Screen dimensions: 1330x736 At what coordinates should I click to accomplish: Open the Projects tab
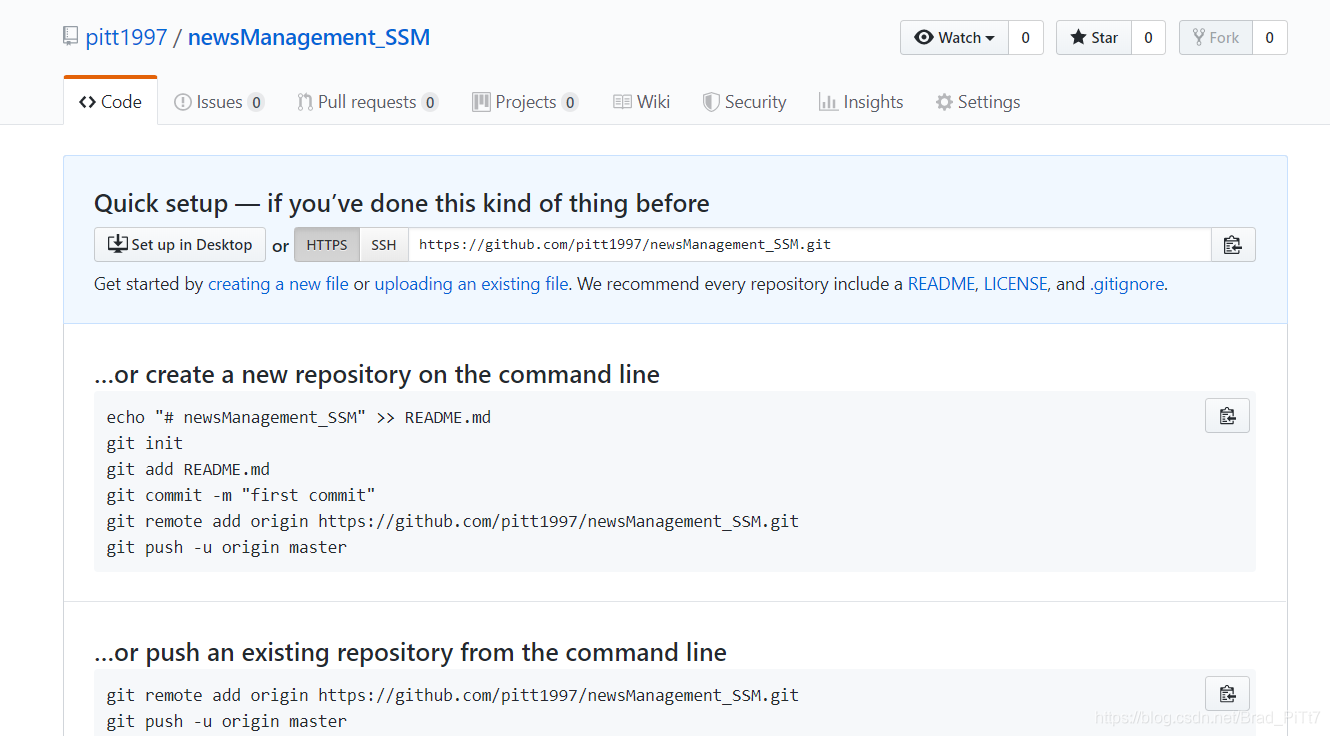[525, 102]
